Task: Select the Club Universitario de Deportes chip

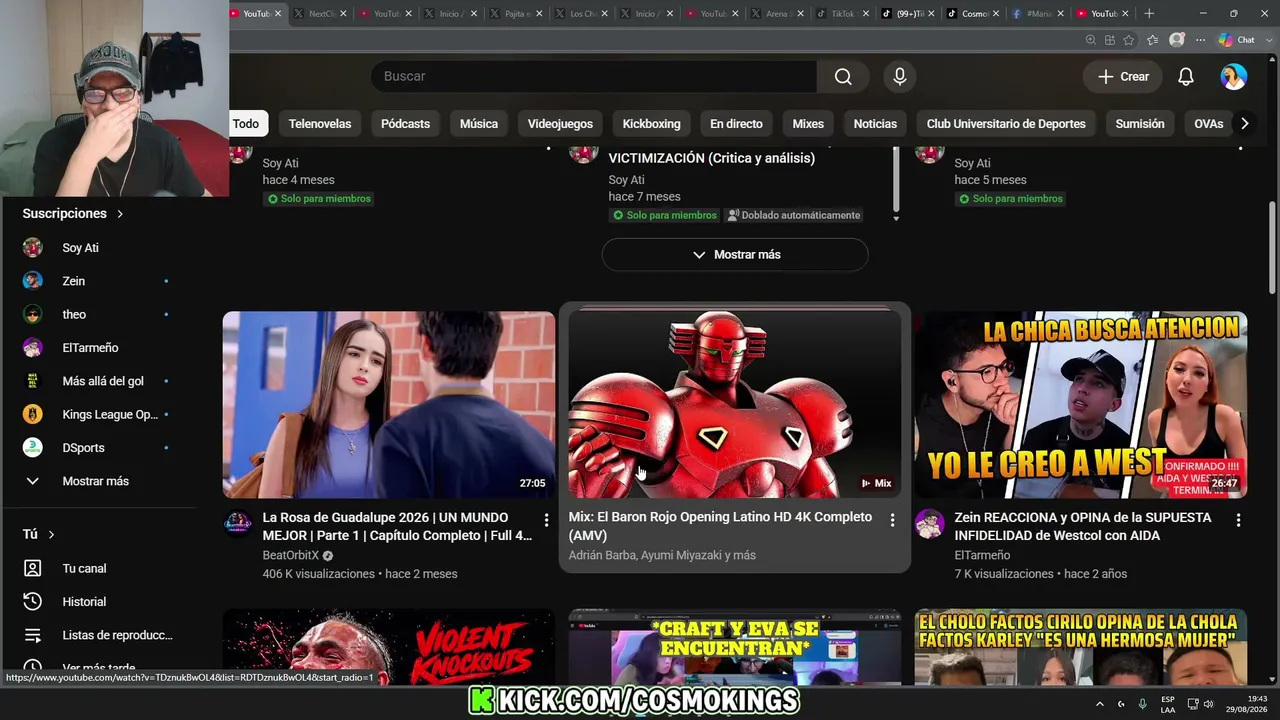Action: click(1006, 124)
